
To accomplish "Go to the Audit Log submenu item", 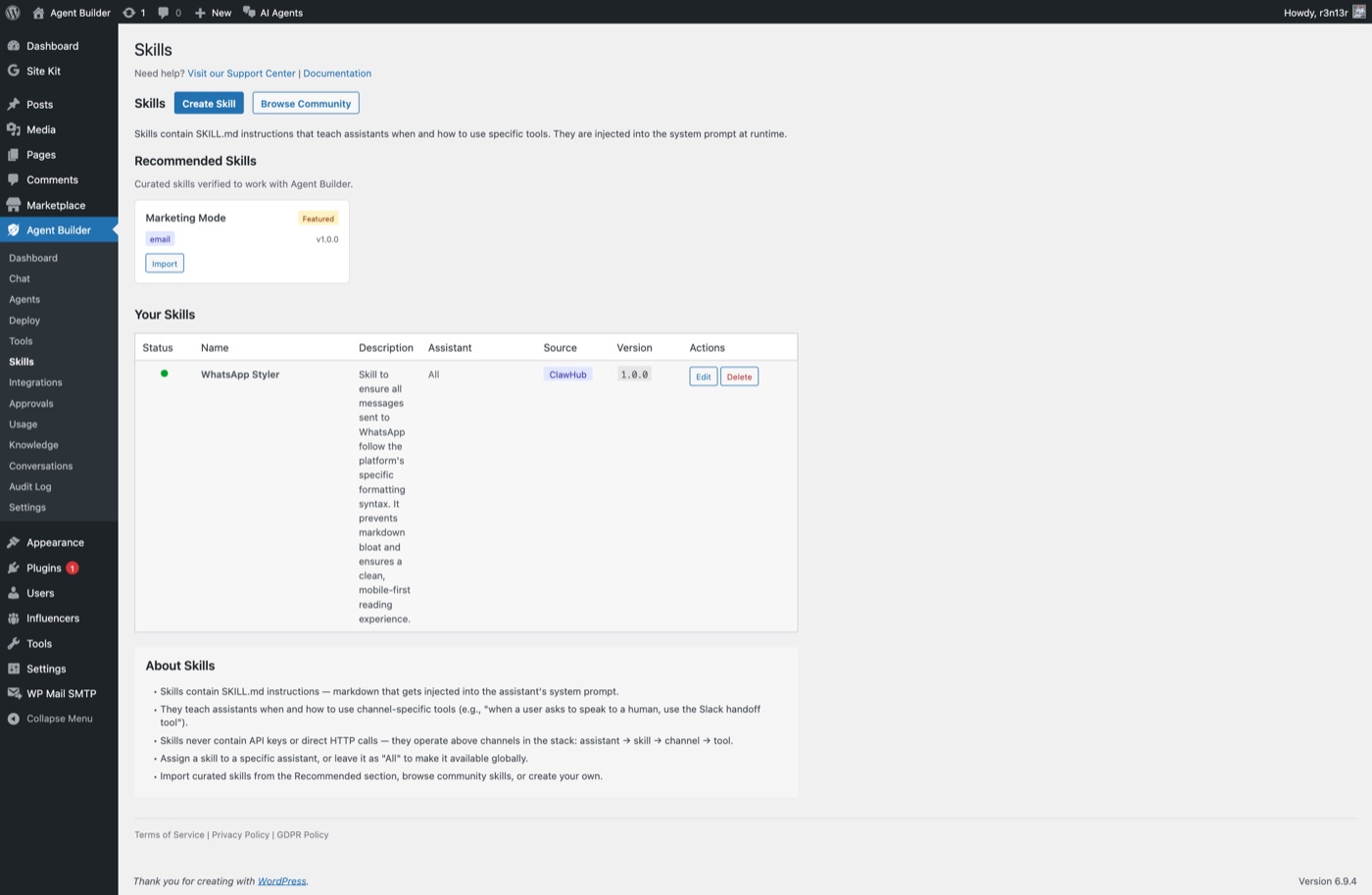I will coord(30,486).
